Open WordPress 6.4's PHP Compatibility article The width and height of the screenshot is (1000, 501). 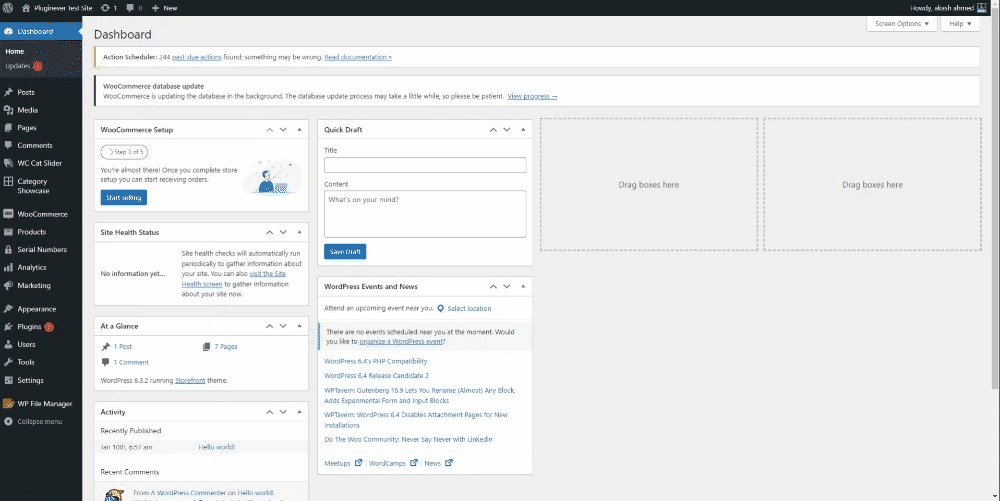click(376, 361)
